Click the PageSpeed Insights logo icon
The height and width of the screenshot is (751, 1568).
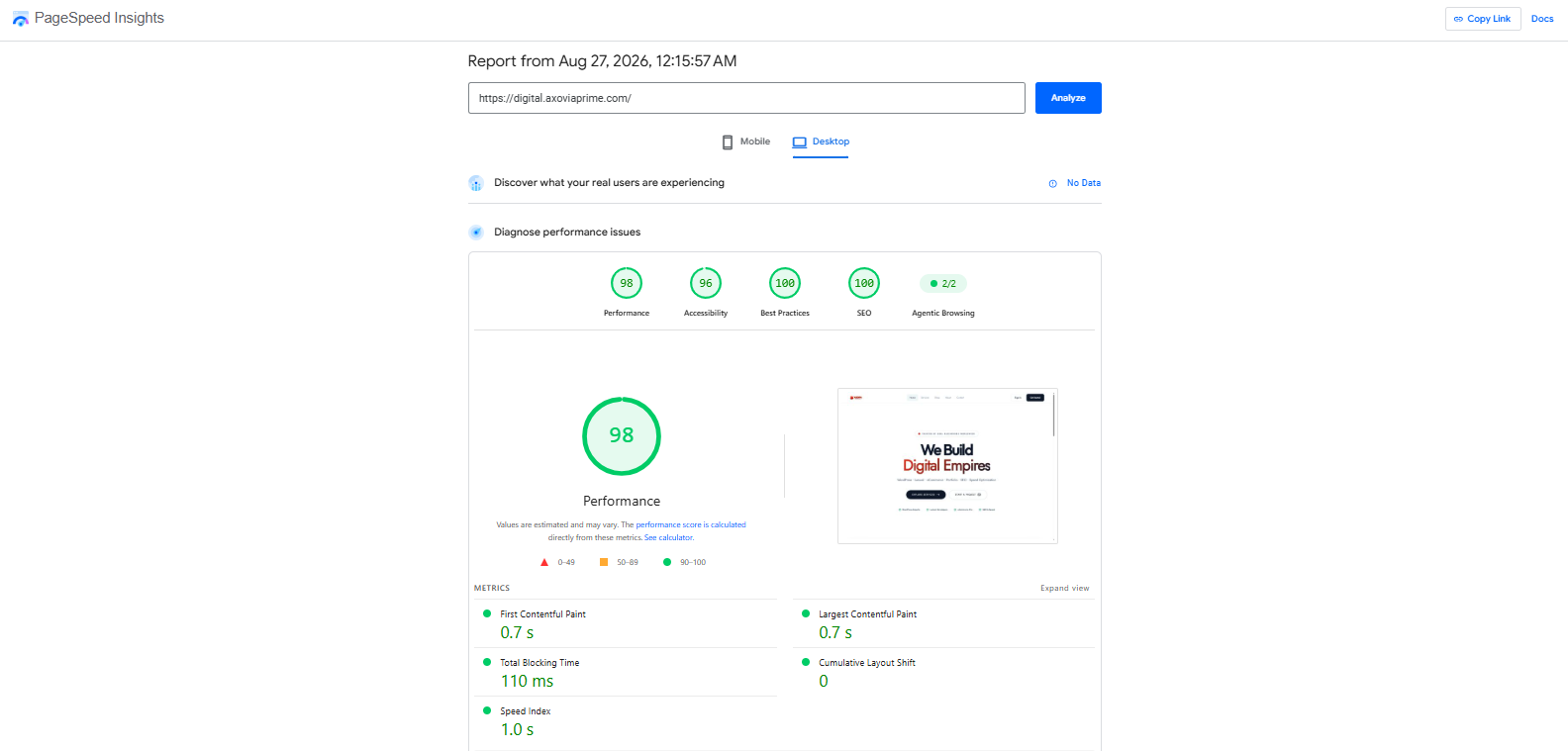[20, 19]
